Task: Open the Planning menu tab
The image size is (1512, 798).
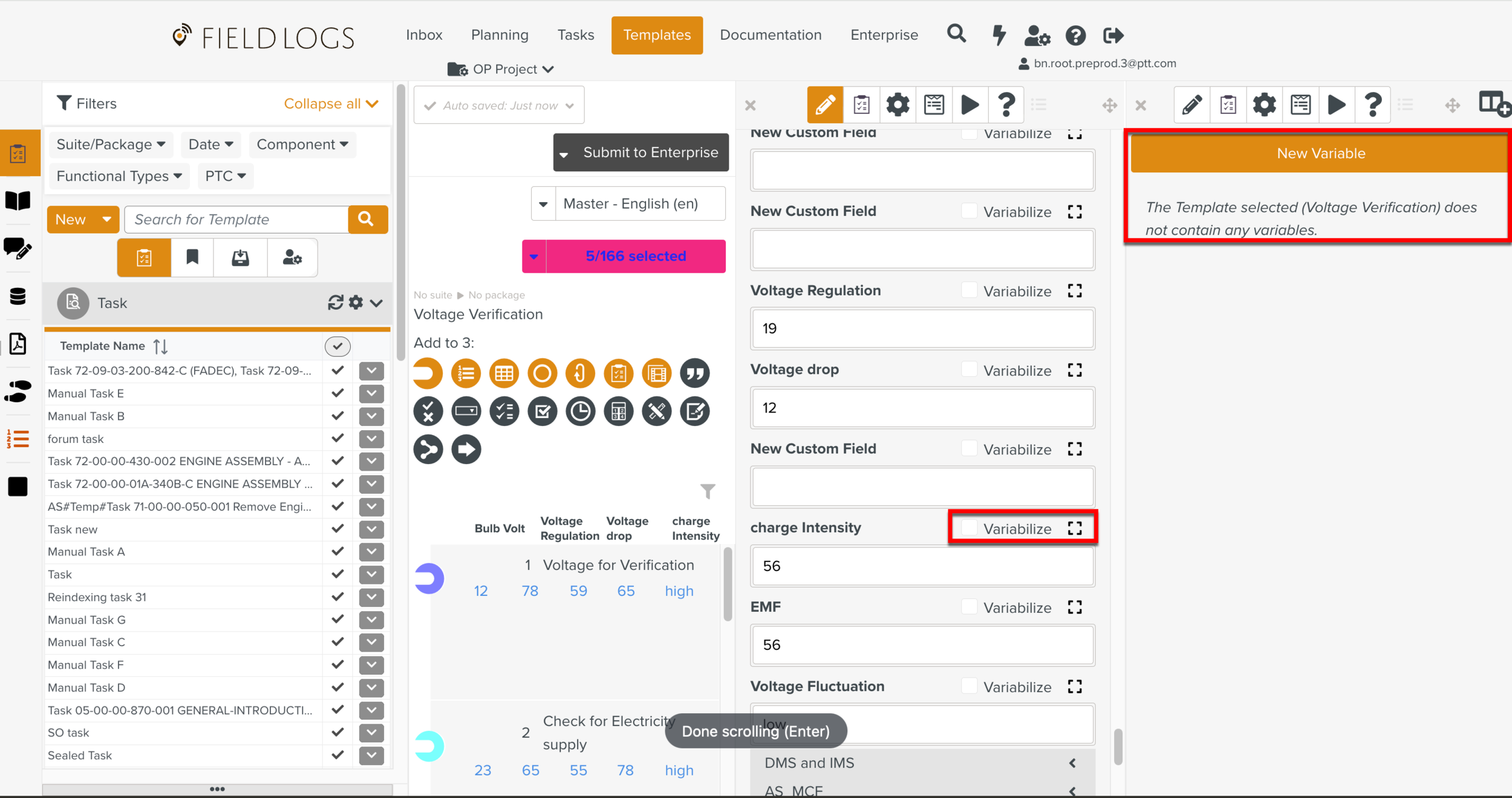Action: point(500,35)
